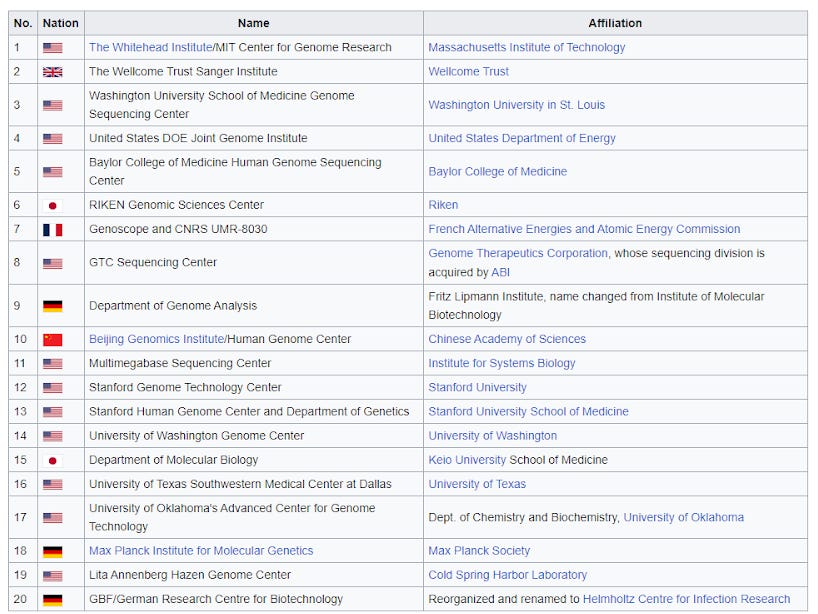This screenshot has height=614, width=818.
Task: Open Cold Spring Harbor Laboratory link
Action: click(508, 575)
